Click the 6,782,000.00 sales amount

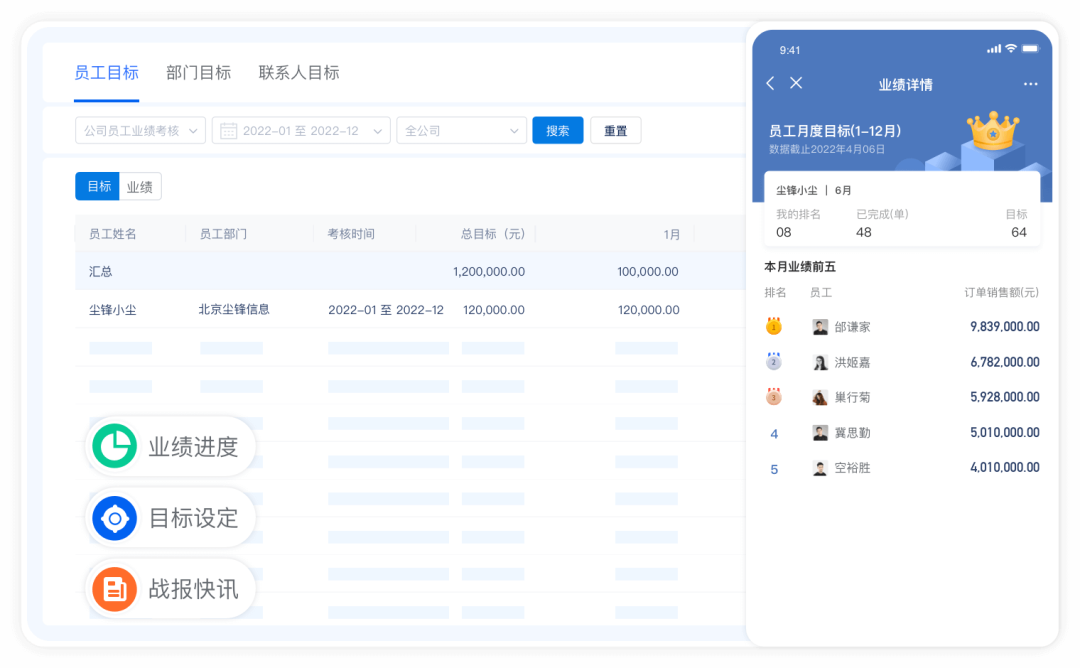click(1005, 362)
